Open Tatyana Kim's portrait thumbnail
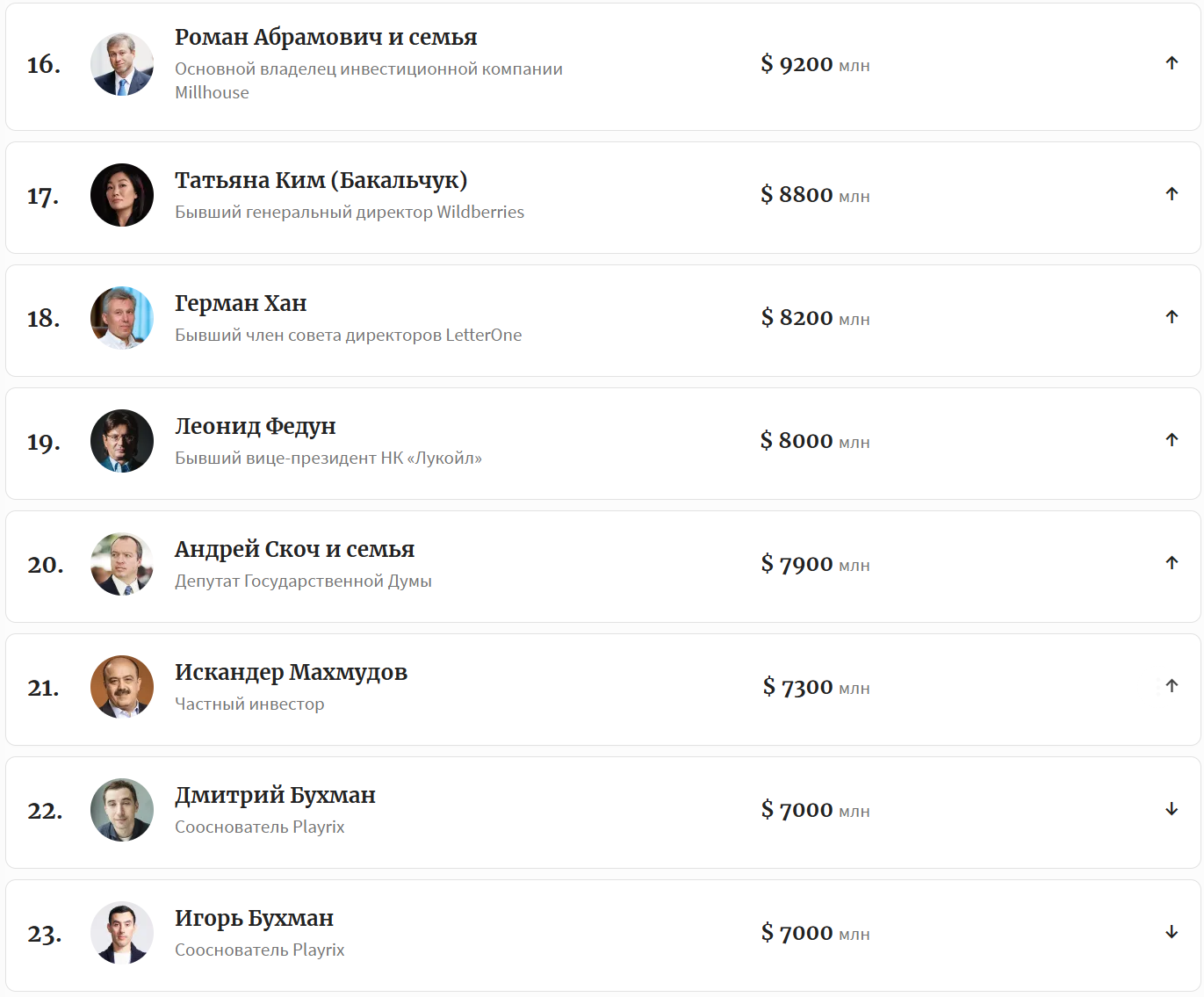Viewport: 1204px width, 997px height. click(122, 195)
